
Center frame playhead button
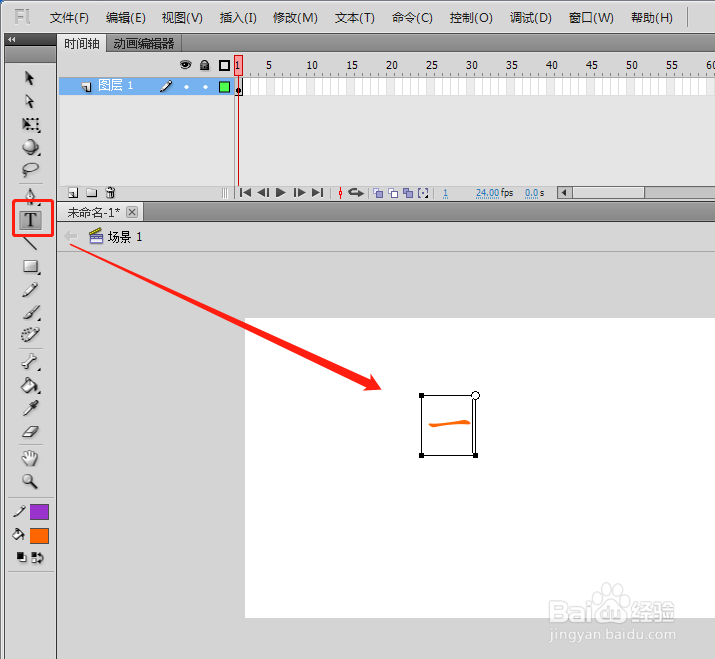tap(340, 193)
